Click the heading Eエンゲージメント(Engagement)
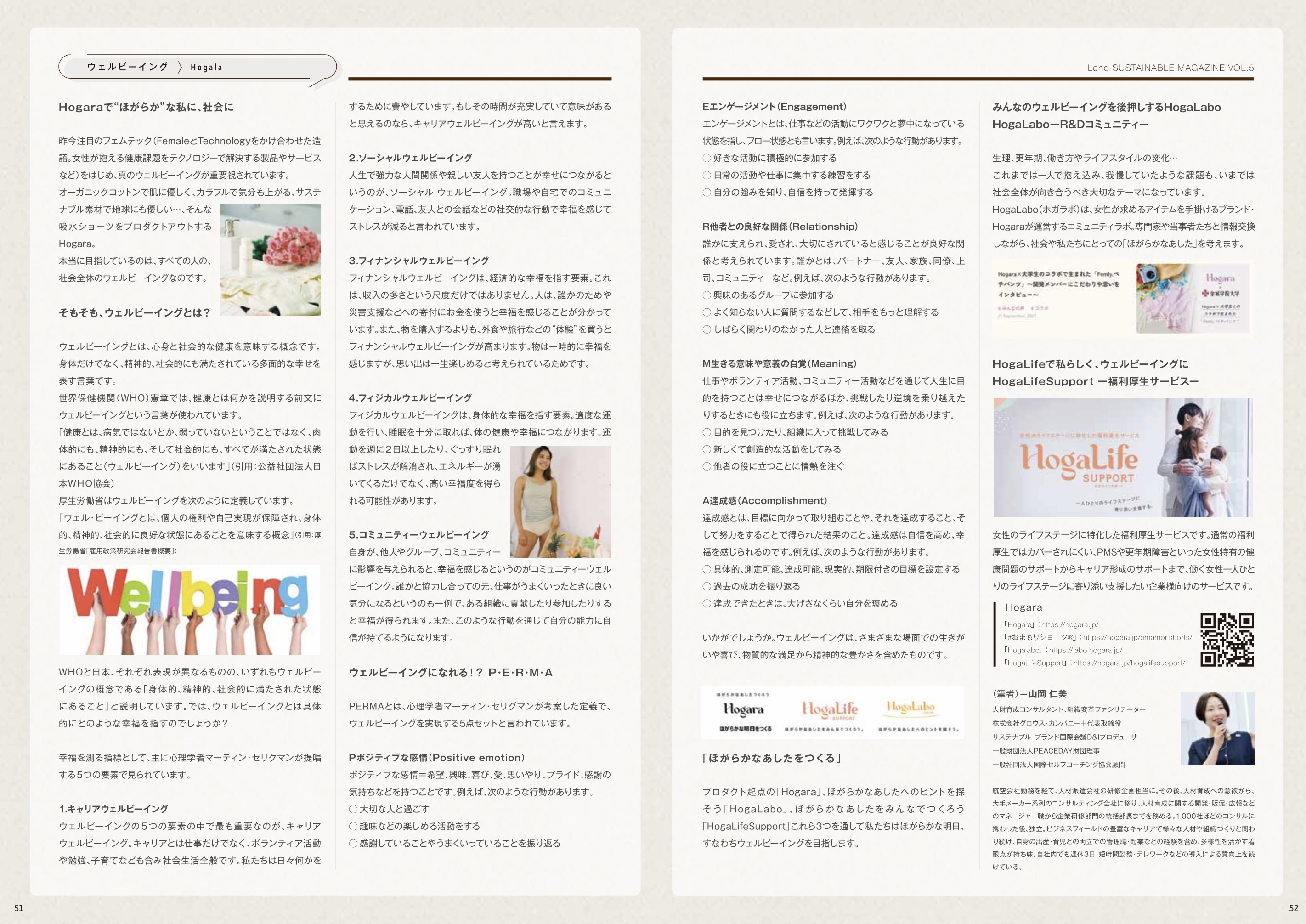The width and height of the screenshot is (1306, 924). pyautogui.click(x=774, y=107)
